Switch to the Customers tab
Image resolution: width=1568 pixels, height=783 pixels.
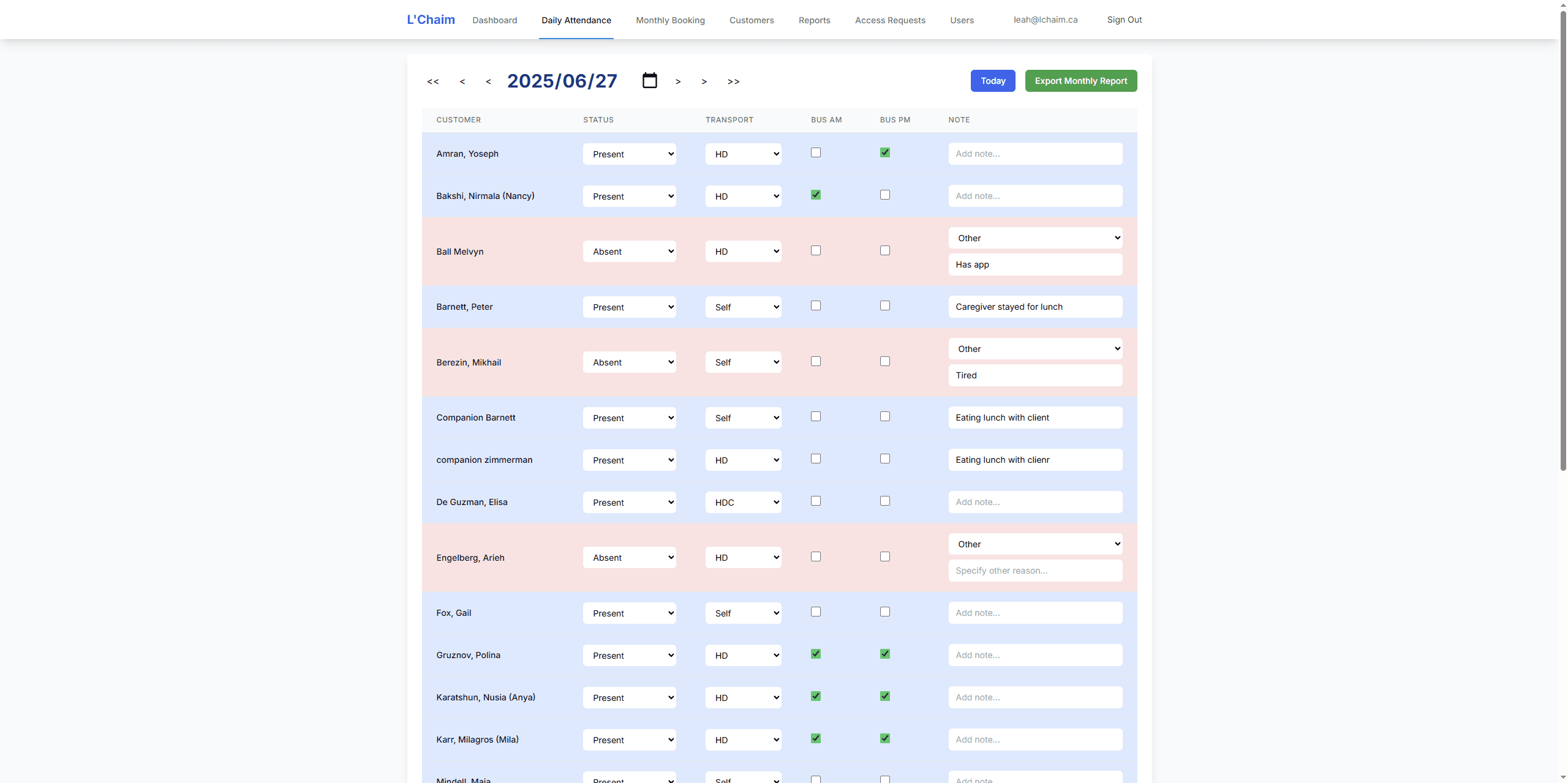[752, 20]
